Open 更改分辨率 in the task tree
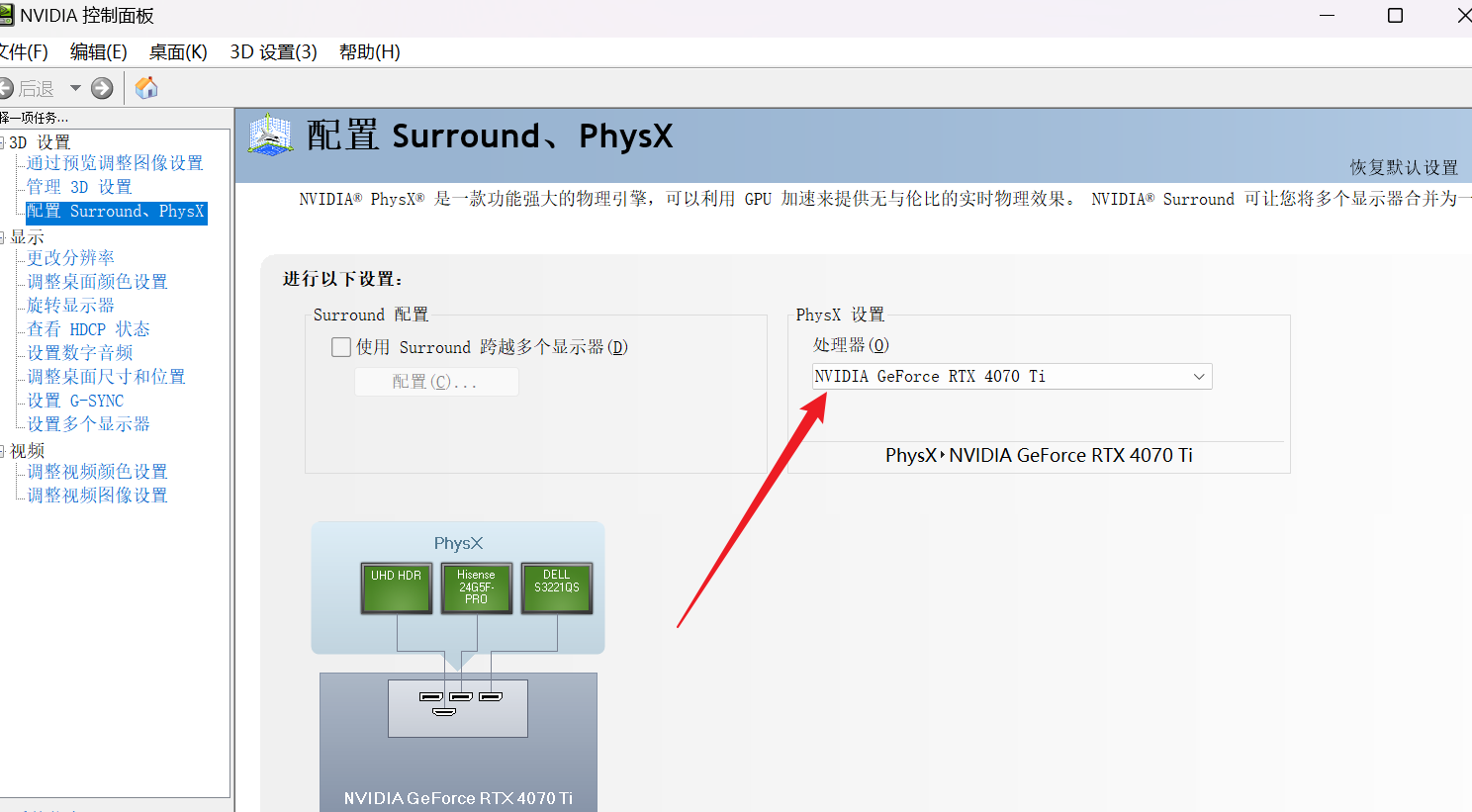This screenshot has width=1472, height=812. [x=70, y=258]
